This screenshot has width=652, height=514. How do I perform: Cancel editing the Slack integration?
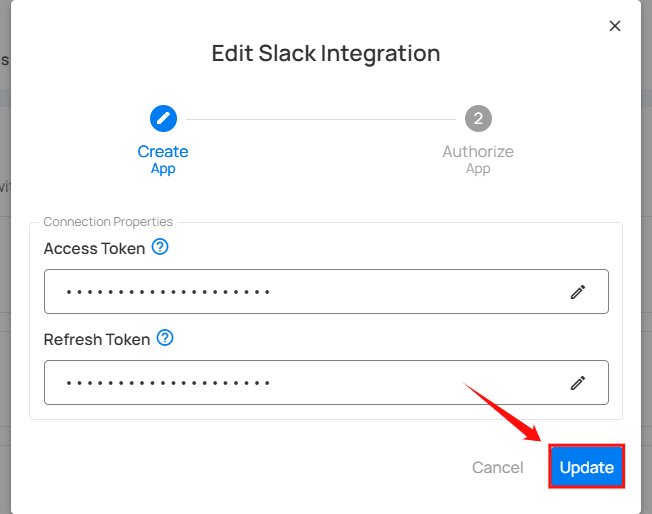pos(497,468)
